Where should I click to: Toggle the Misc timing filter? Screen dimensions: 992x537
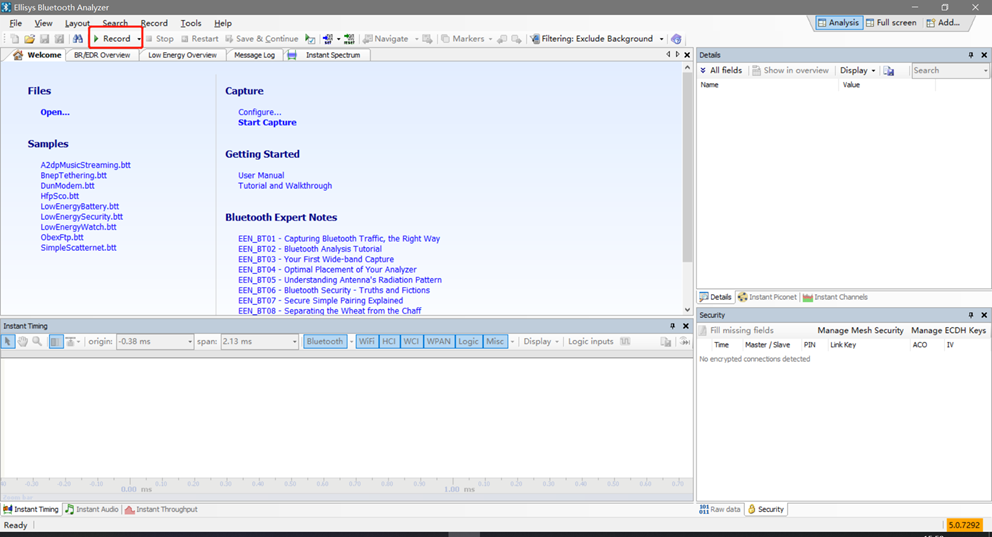tap(495, 342)
